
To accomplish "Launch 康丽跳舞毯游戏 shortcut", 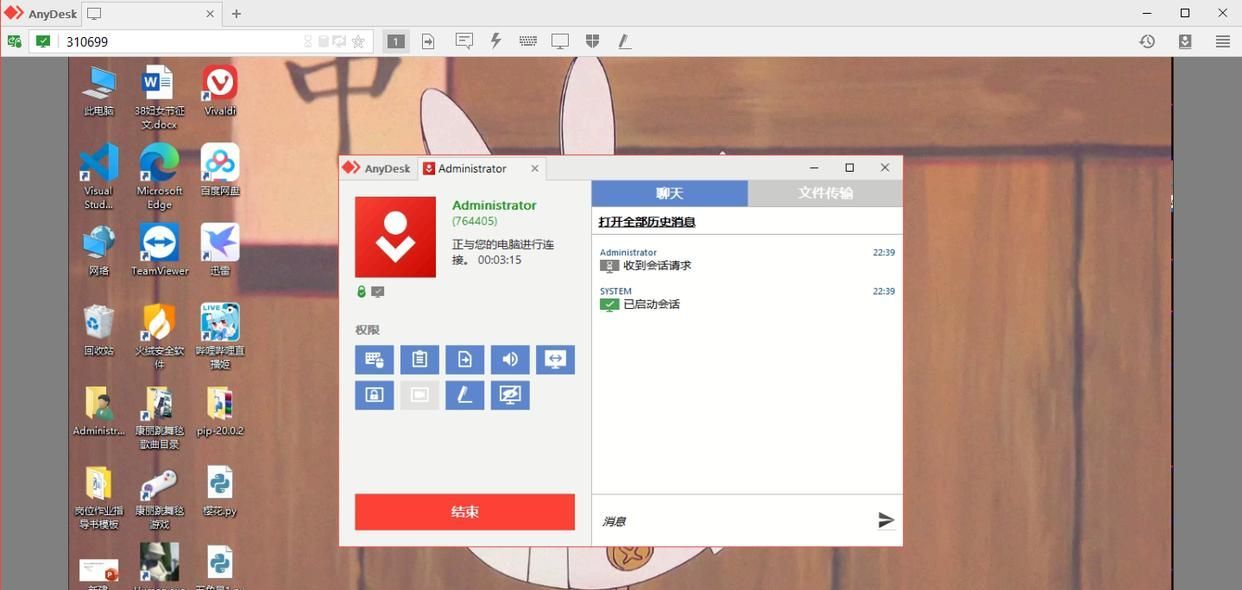I will click(159, 497).
